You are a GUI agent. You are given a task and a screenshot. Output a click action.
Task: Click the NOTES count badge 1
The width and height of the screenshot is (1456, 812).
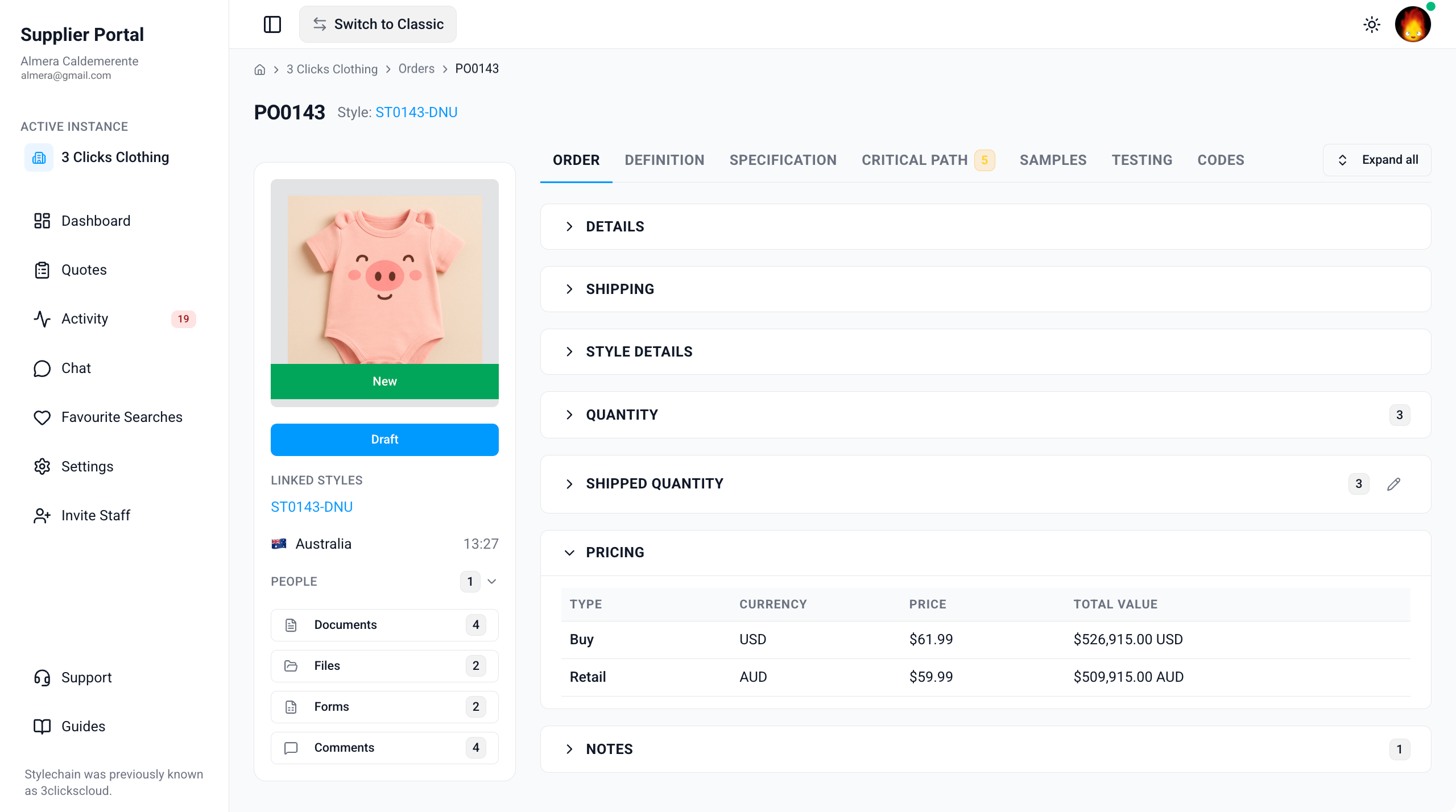click(1399, 749)
